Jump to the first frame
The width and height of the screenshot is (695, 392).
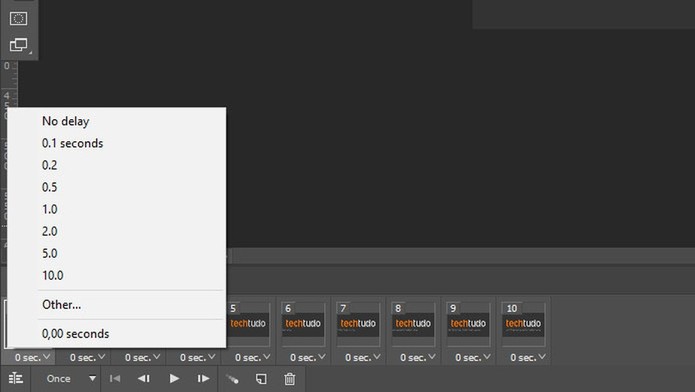coord(115,379)
